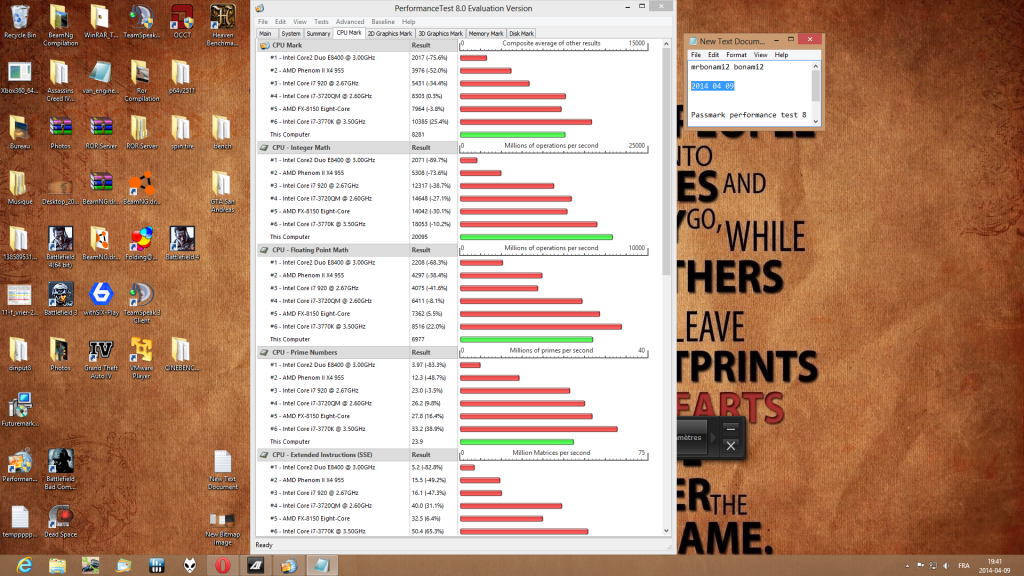The height and width of the screenshot is (576, 1024).
Task: Open the Recycle Bin desktop icon
Action: point(20,22)
